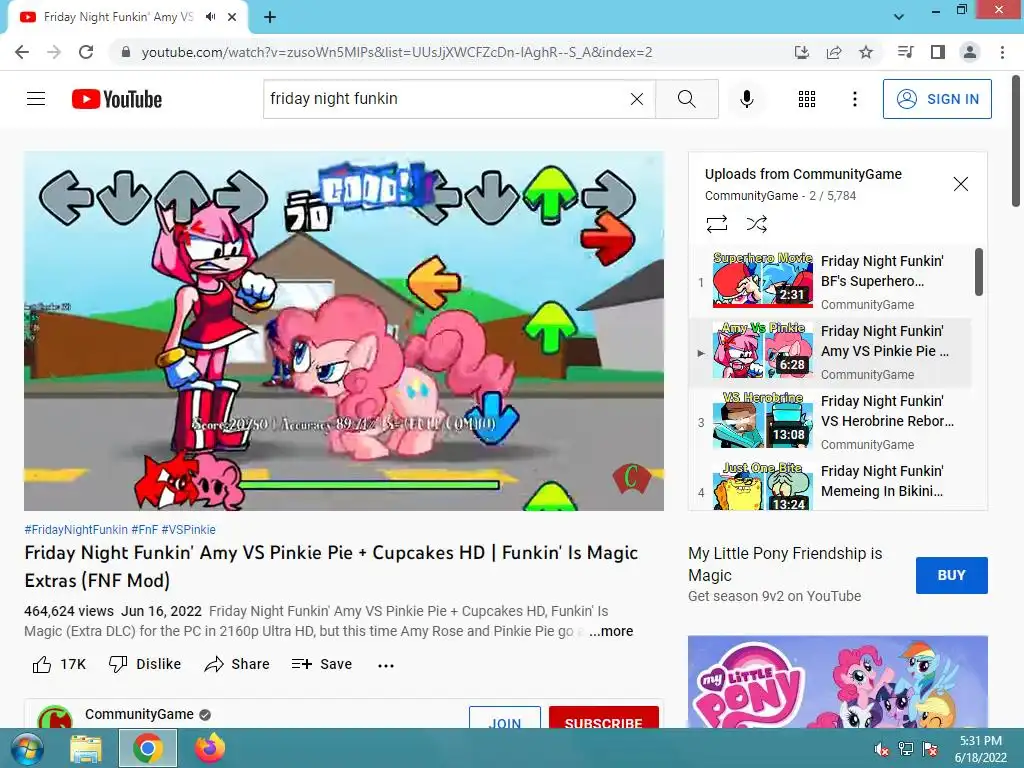Save the video to playlist

point(321,664)
